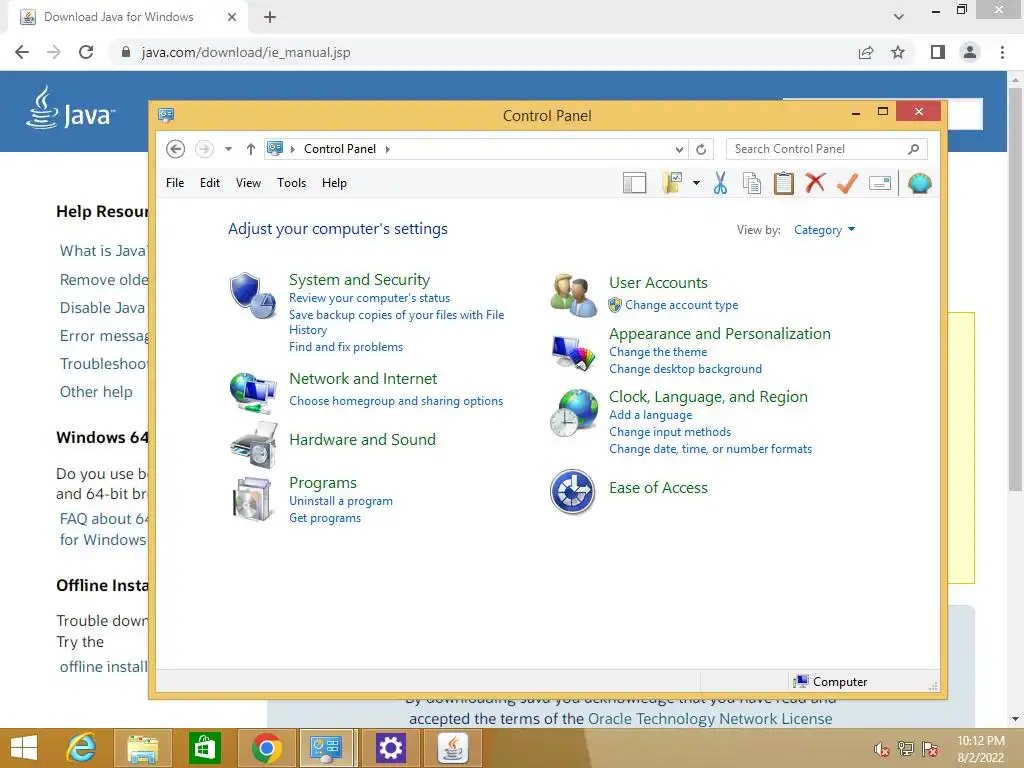Open Internet Explorer from taskbar

pyautogui.click(x=82, y=748)
